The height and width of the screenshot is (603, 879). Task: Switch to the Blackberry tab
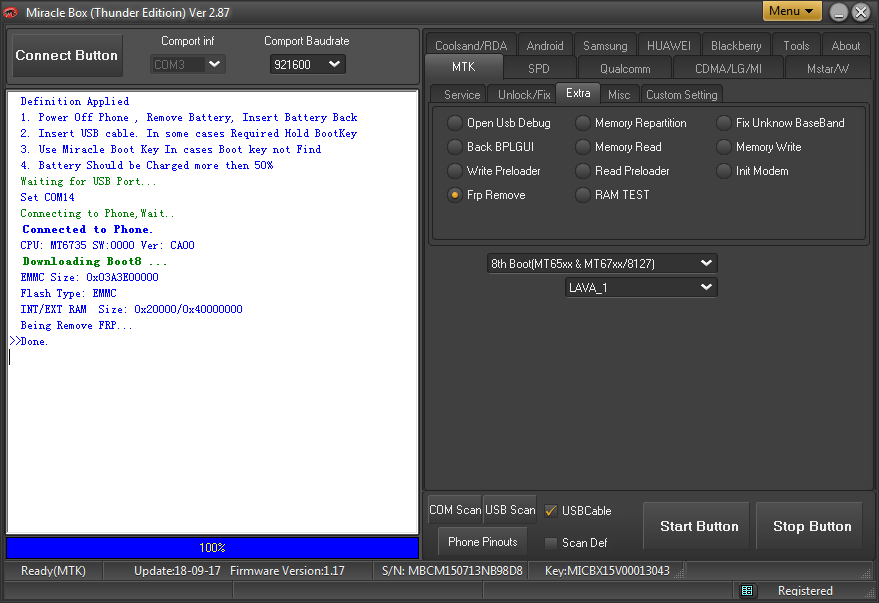736,45
